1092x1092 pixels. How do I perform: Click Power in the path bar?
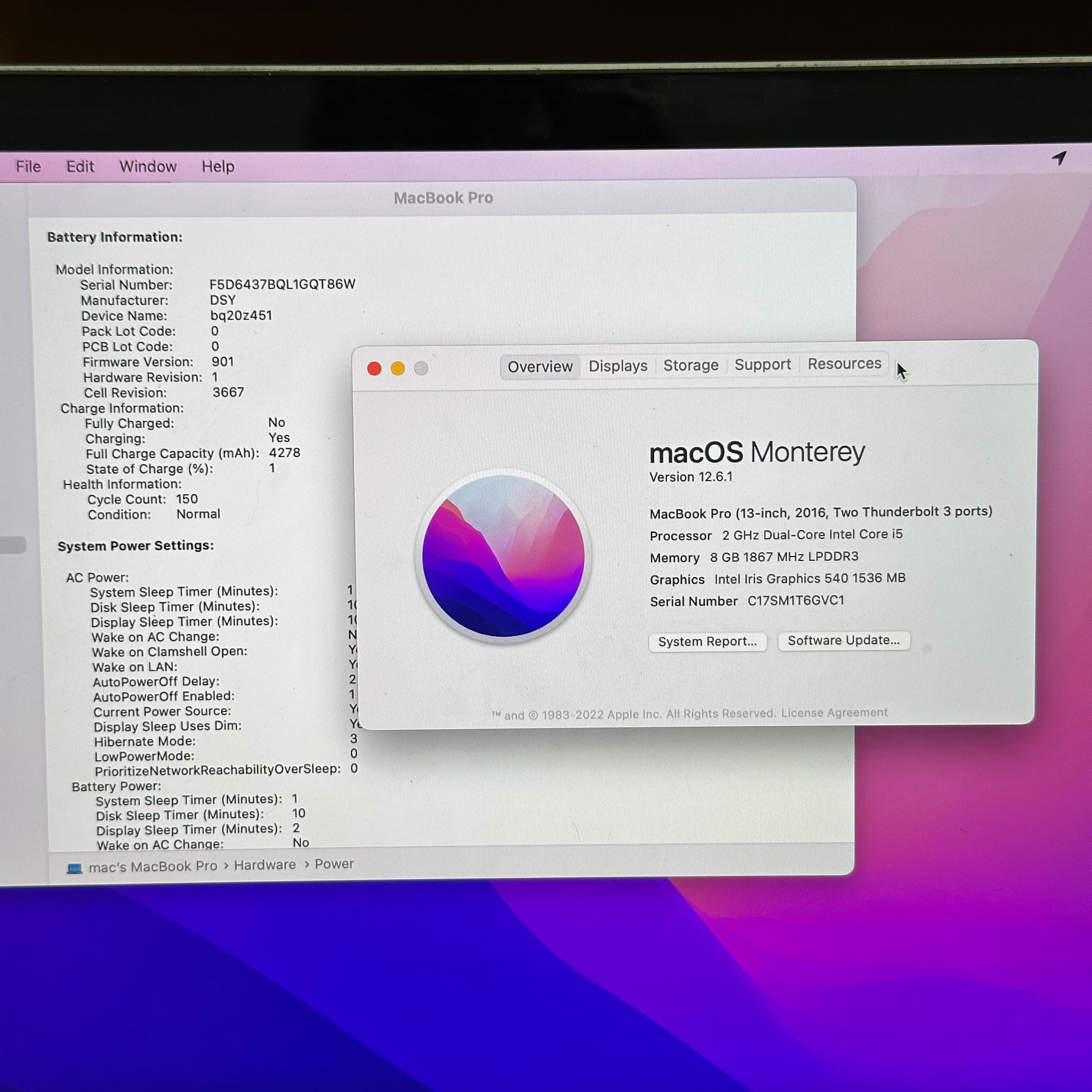click(x=334, y=864)
